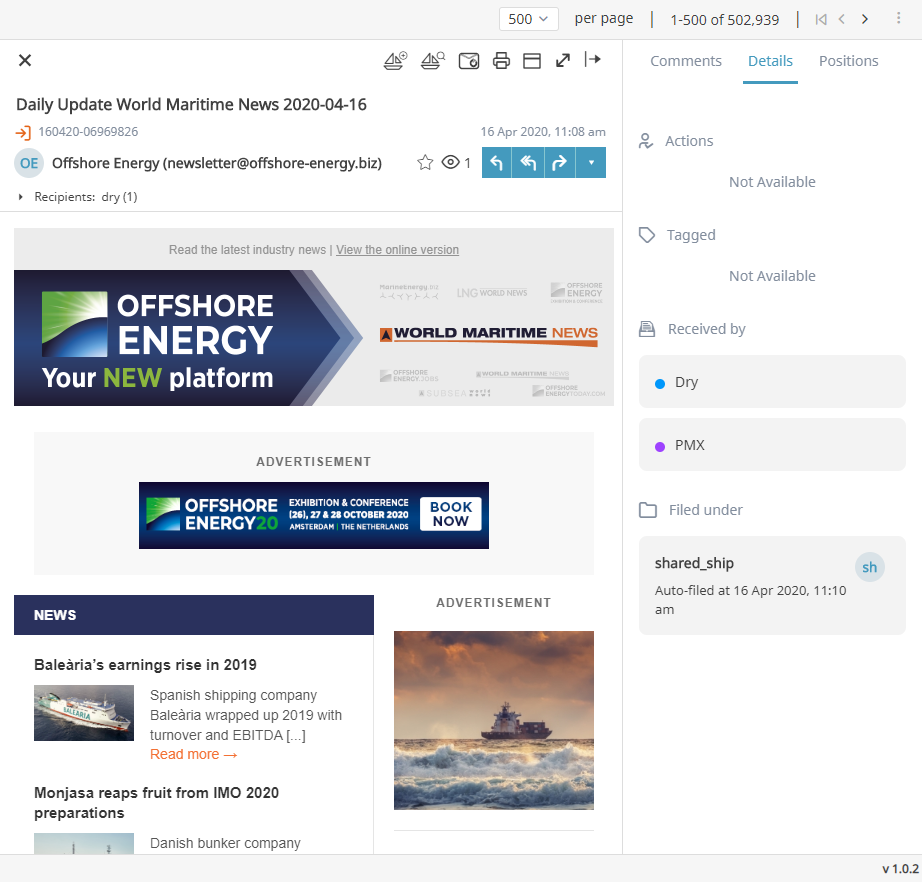
Task: Click the Actions person icon
Action: pyautogui.click(x=646, y=141)
